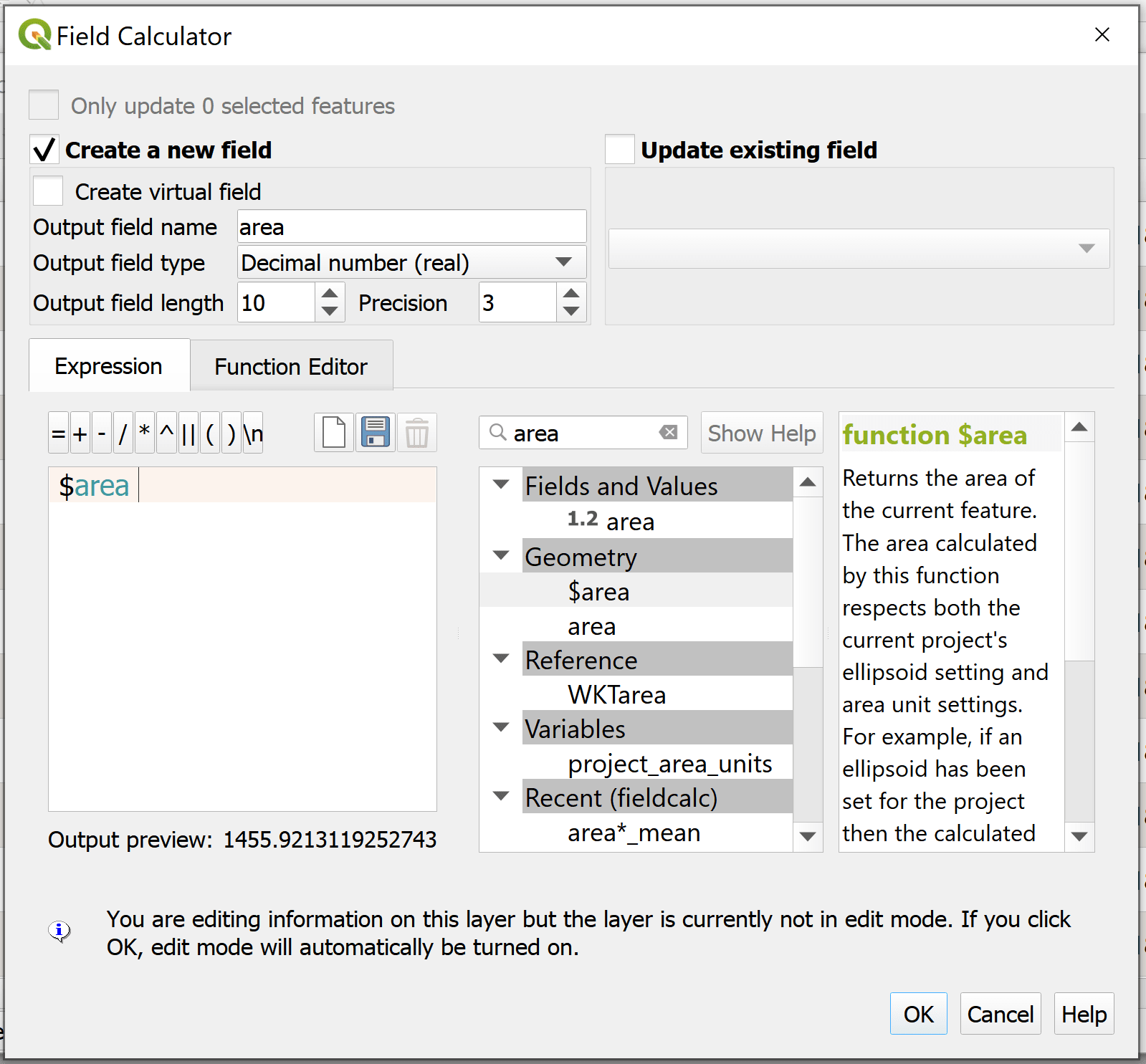The height and width of the screenshot is (1064, 1146).
Task: Click the new expression file icon
Action: [x=334, y=433]
